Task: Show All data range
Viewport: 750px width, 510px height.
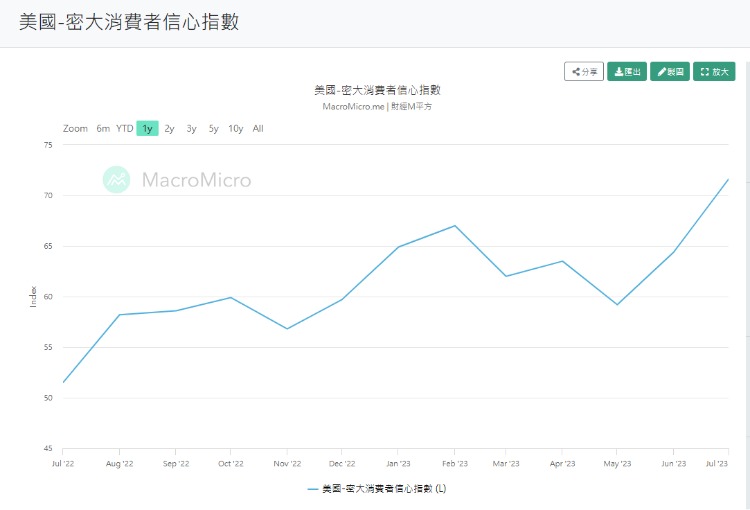Action: [x=258, y=128]
